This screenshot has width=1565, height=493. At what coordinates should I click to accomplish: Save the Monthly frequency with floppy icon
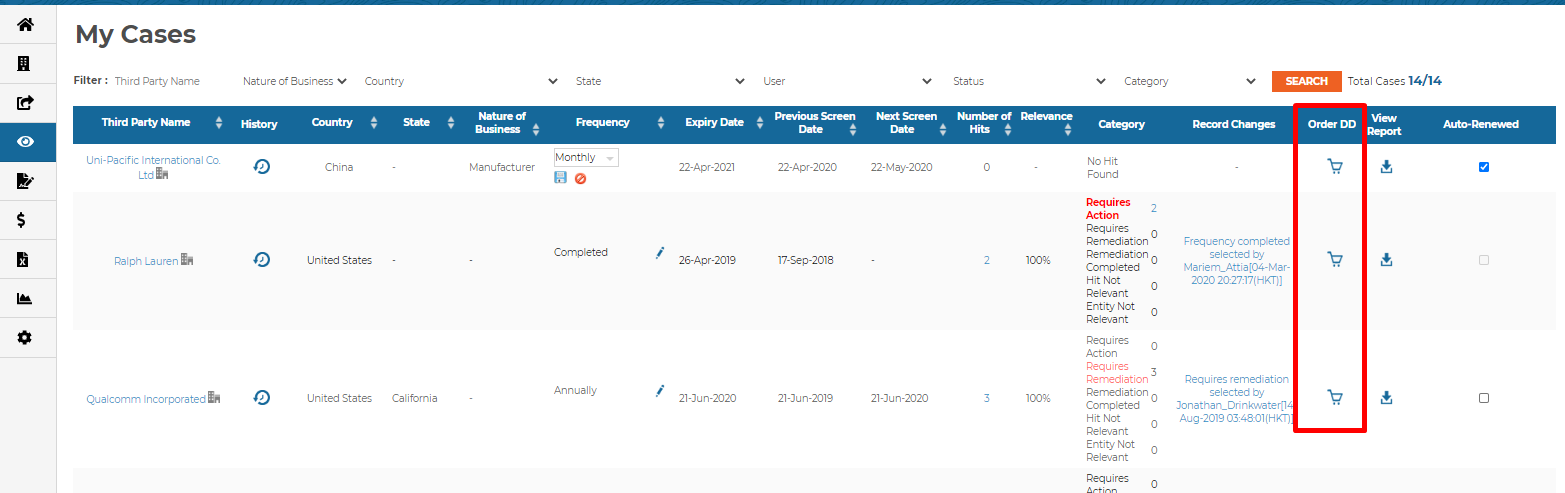tap(561, 178)
